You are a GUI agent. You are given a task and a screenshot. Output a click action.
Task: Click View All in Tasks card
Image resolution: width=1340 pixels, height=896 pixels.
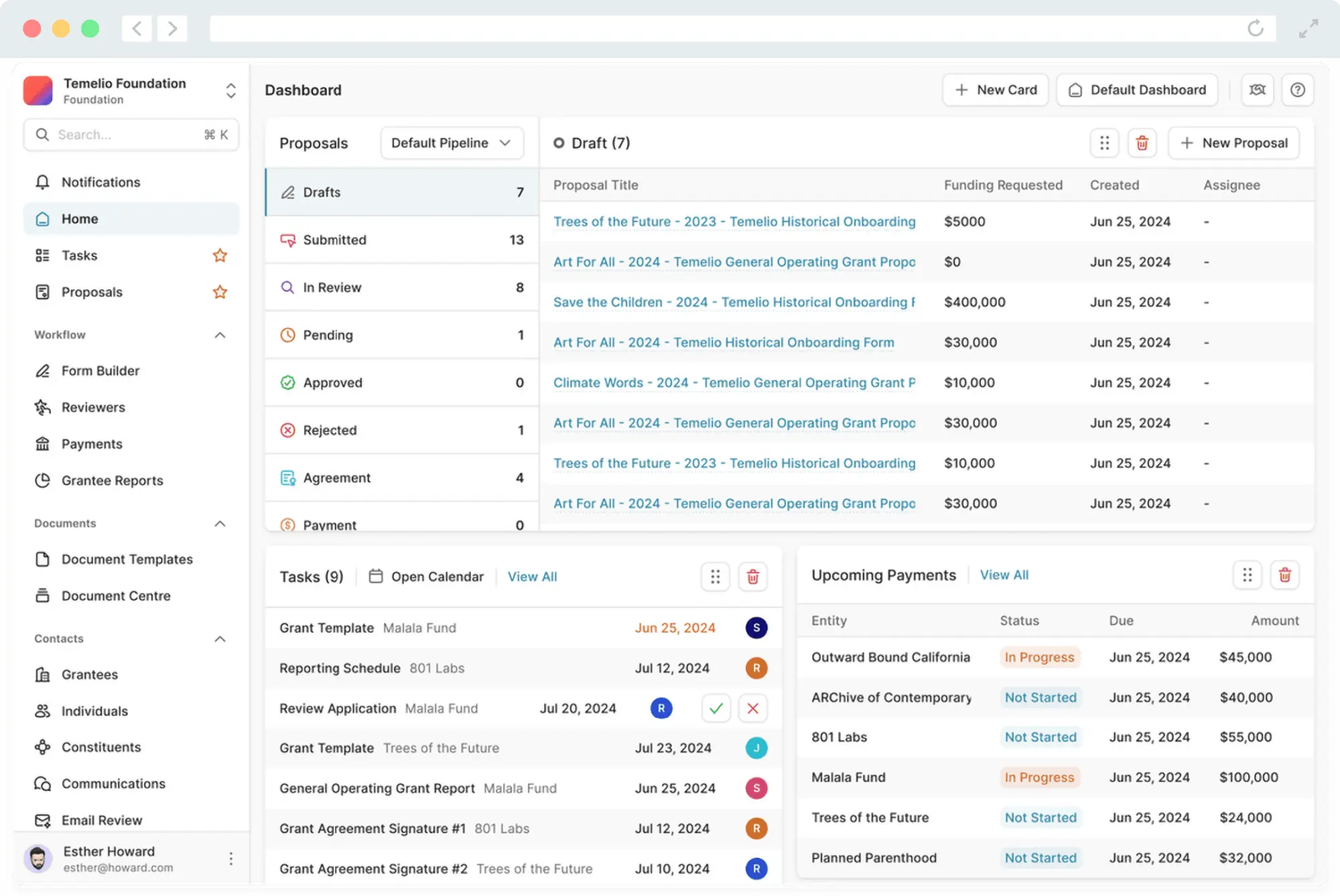[x=532, y=577]
